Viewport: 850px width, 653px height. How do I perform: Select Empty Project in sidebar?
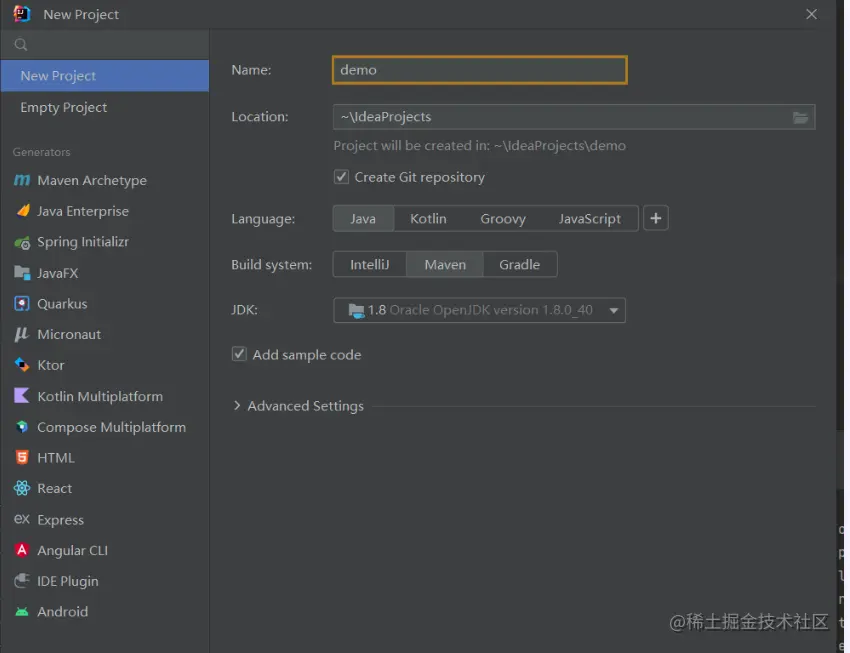click(64, 107)
